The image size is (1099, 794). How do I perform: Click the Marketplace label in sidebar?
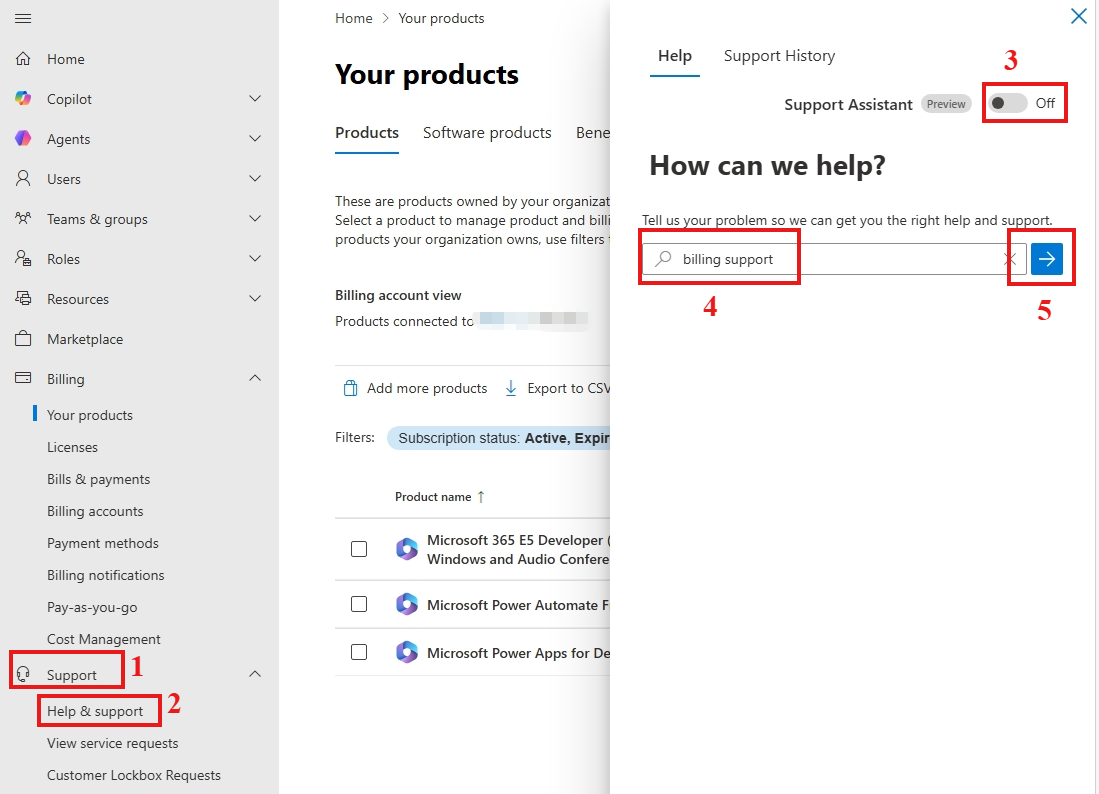(85, 339)
